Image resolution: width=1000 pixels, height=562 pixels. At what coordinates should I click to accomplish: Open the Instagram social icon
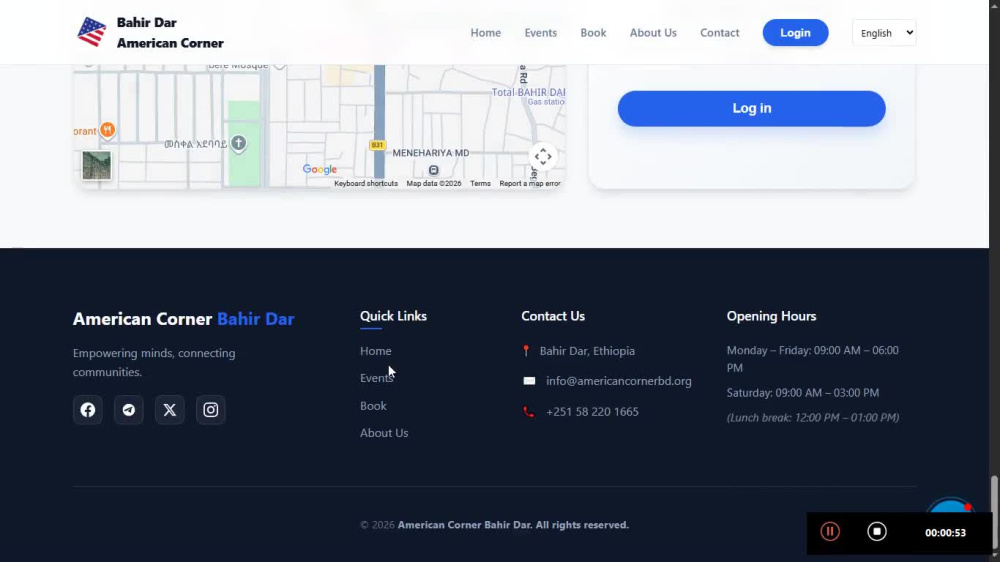point(210,410)
